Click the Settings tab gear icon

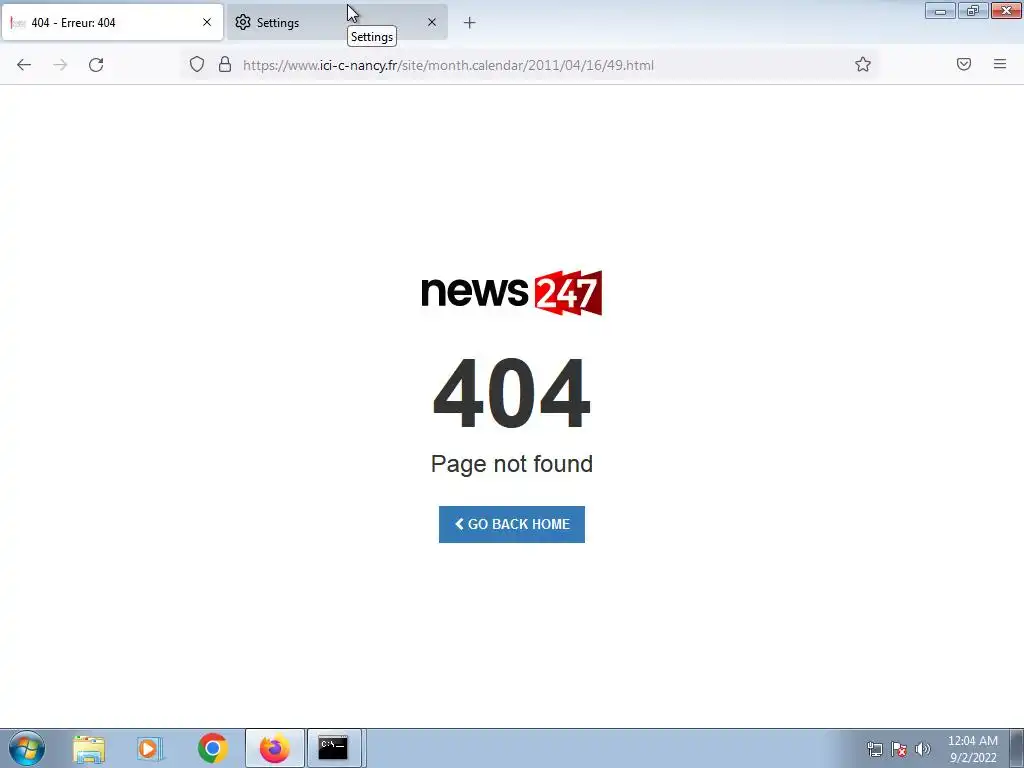click(243, 22)
